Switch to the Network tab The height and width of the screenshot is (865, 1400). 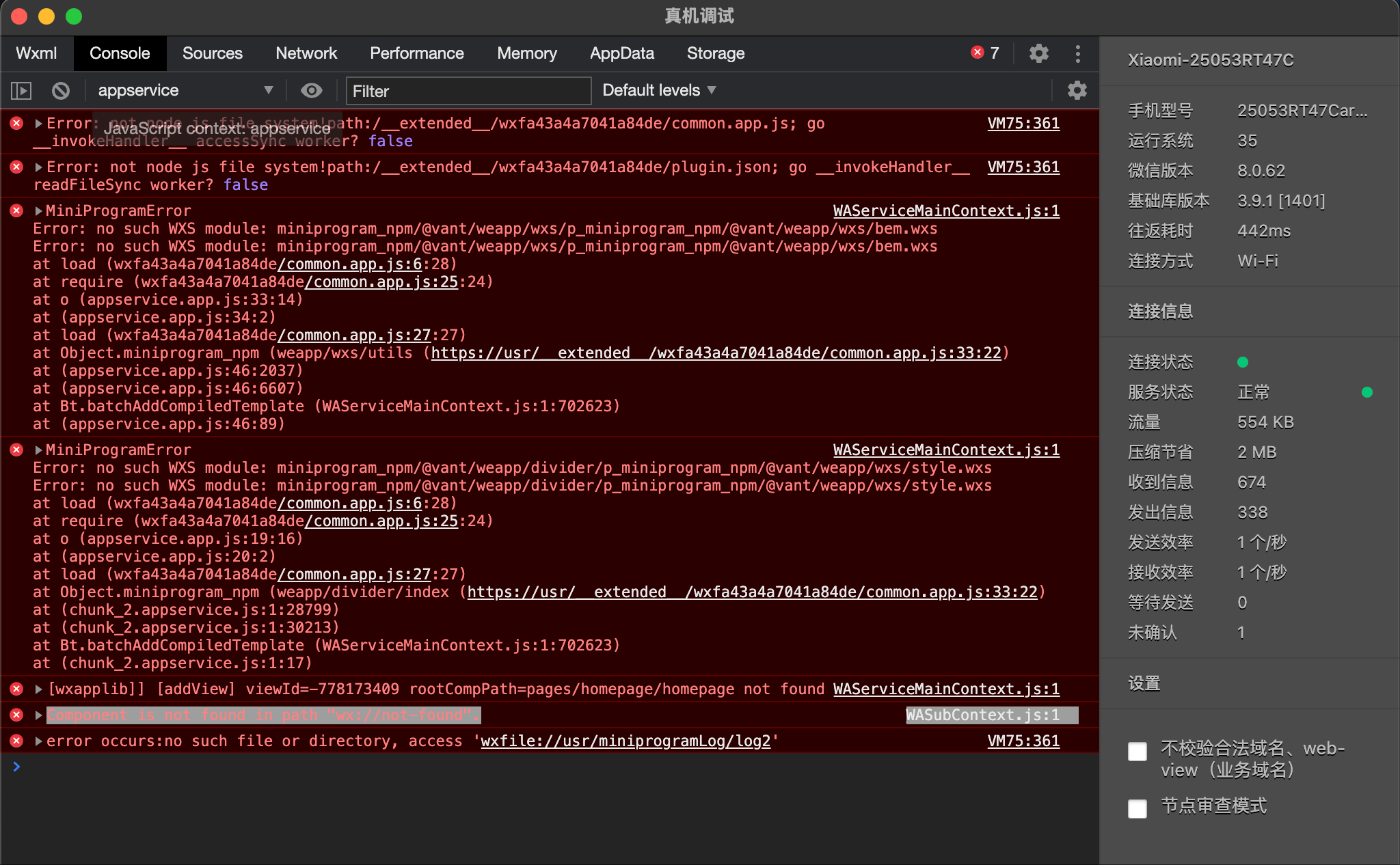tap(306, 53)
